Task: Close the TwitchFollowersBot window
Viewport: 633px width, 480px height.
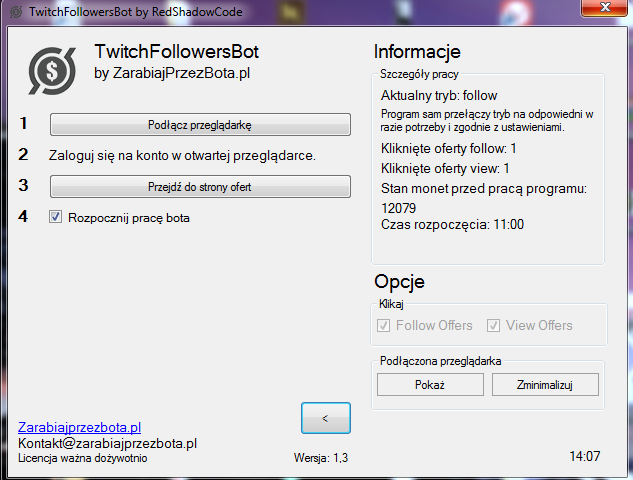Action: coord(604,8)
